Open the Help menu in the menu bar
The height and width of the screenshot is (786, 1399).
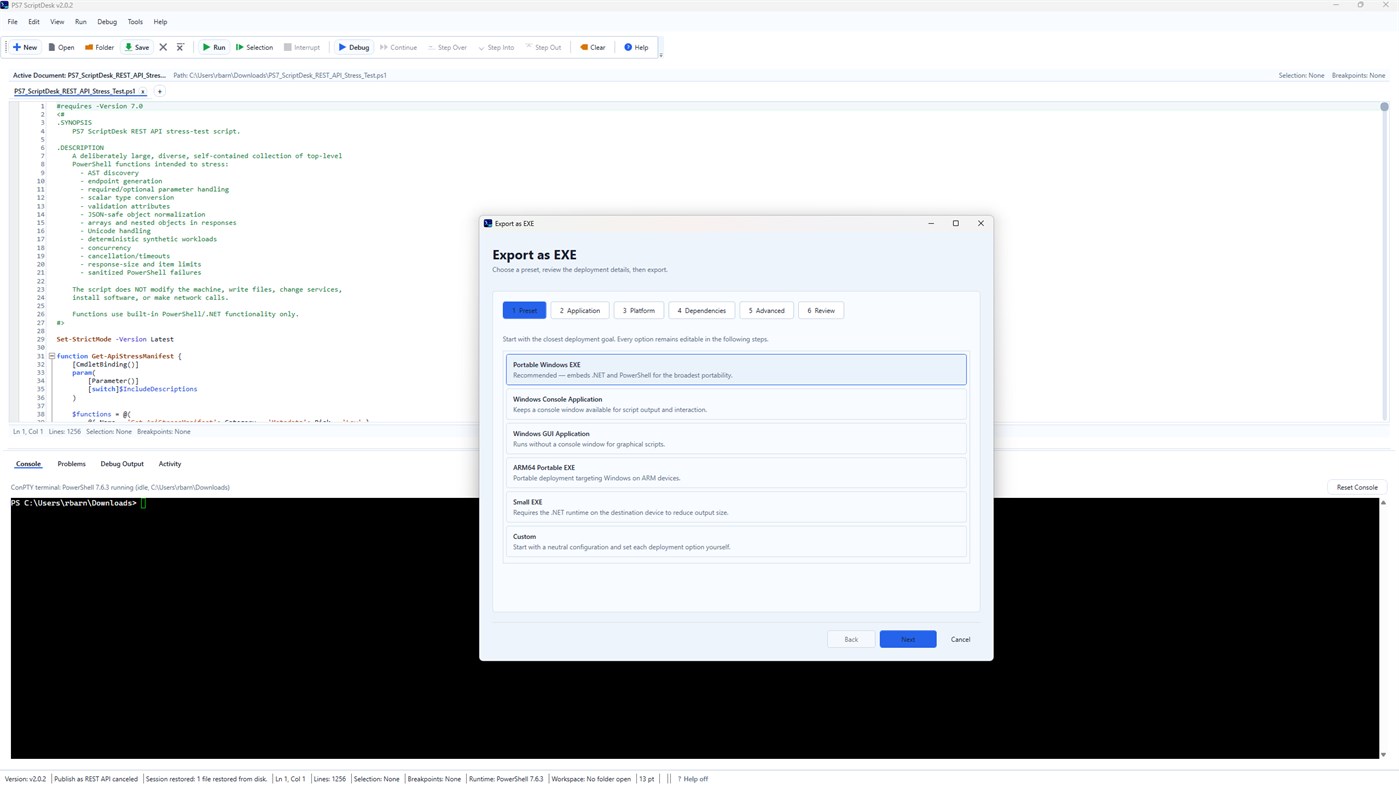pos(160,22)
